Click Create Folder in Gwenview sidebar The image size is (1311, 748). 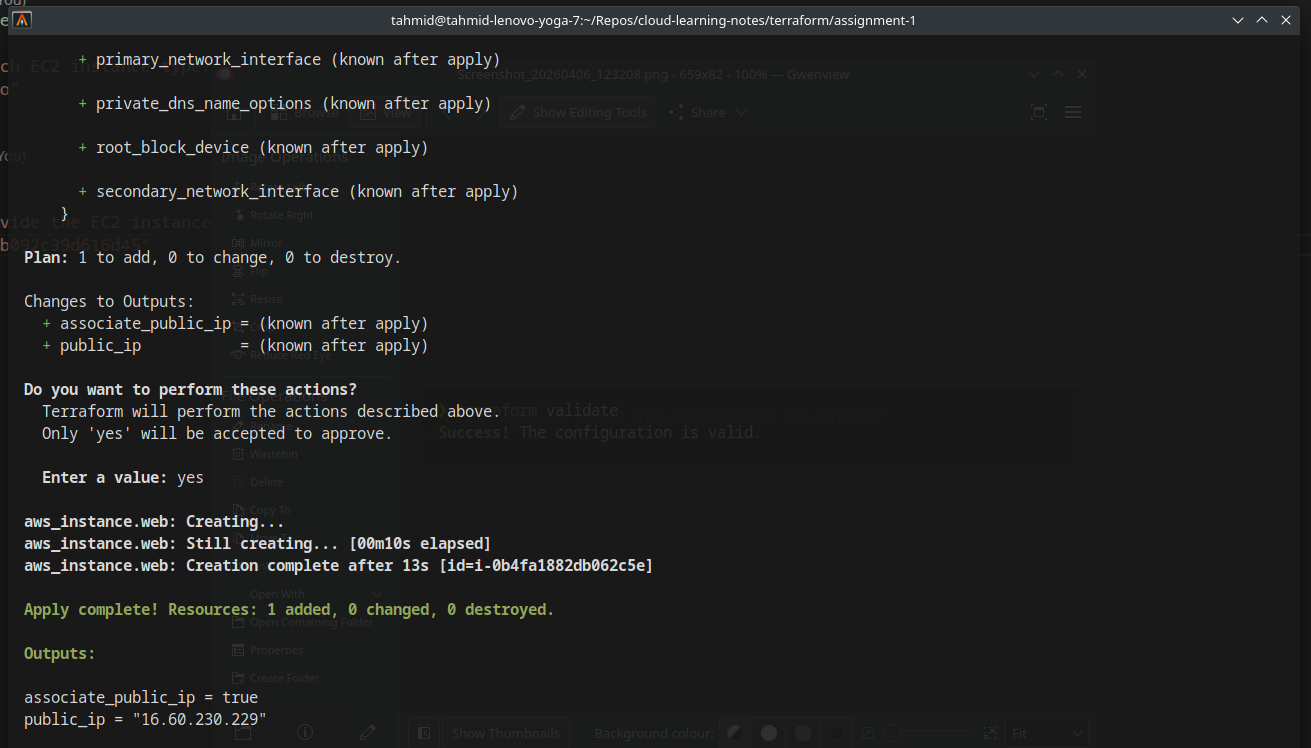point(275,678)
